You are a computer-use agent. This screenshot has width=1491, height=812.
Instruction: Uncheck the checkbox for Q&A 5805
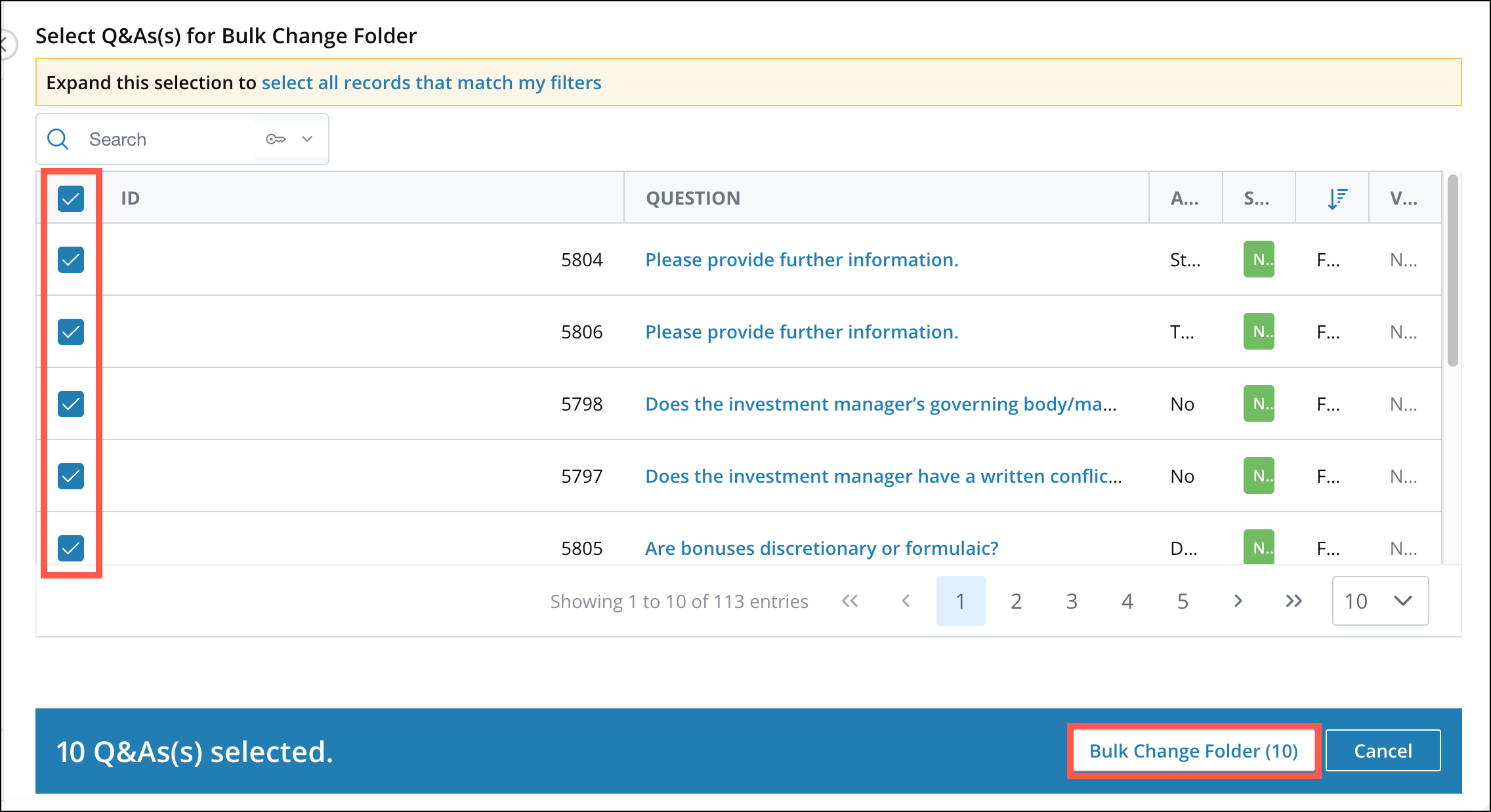(x=71, y=548)
